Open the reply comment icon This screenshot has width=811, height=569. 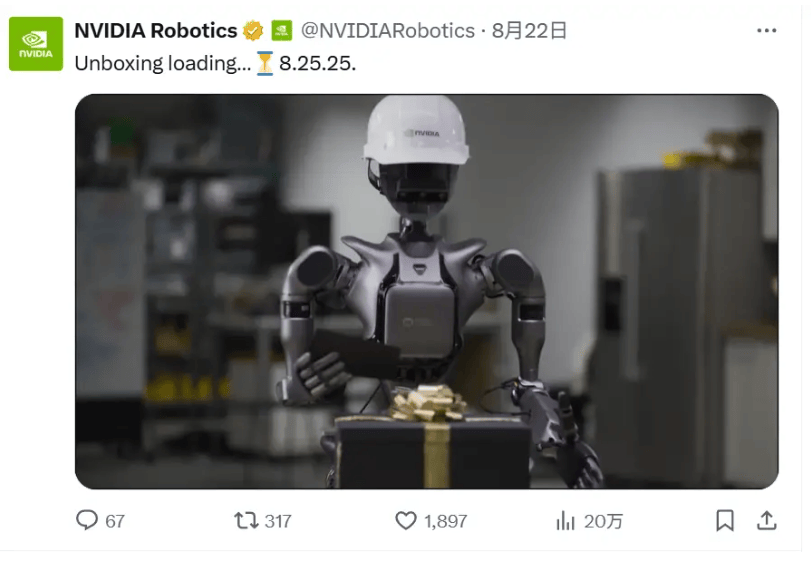click(87, 520)
